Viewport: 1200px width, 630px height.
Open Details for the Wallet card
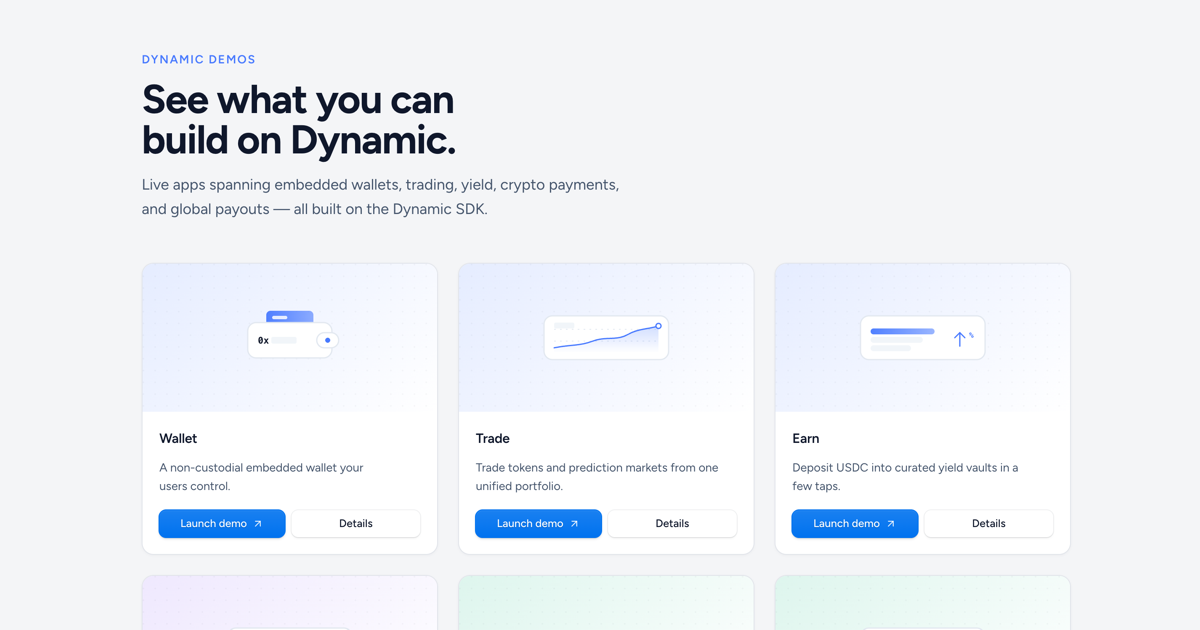point(355,523)
